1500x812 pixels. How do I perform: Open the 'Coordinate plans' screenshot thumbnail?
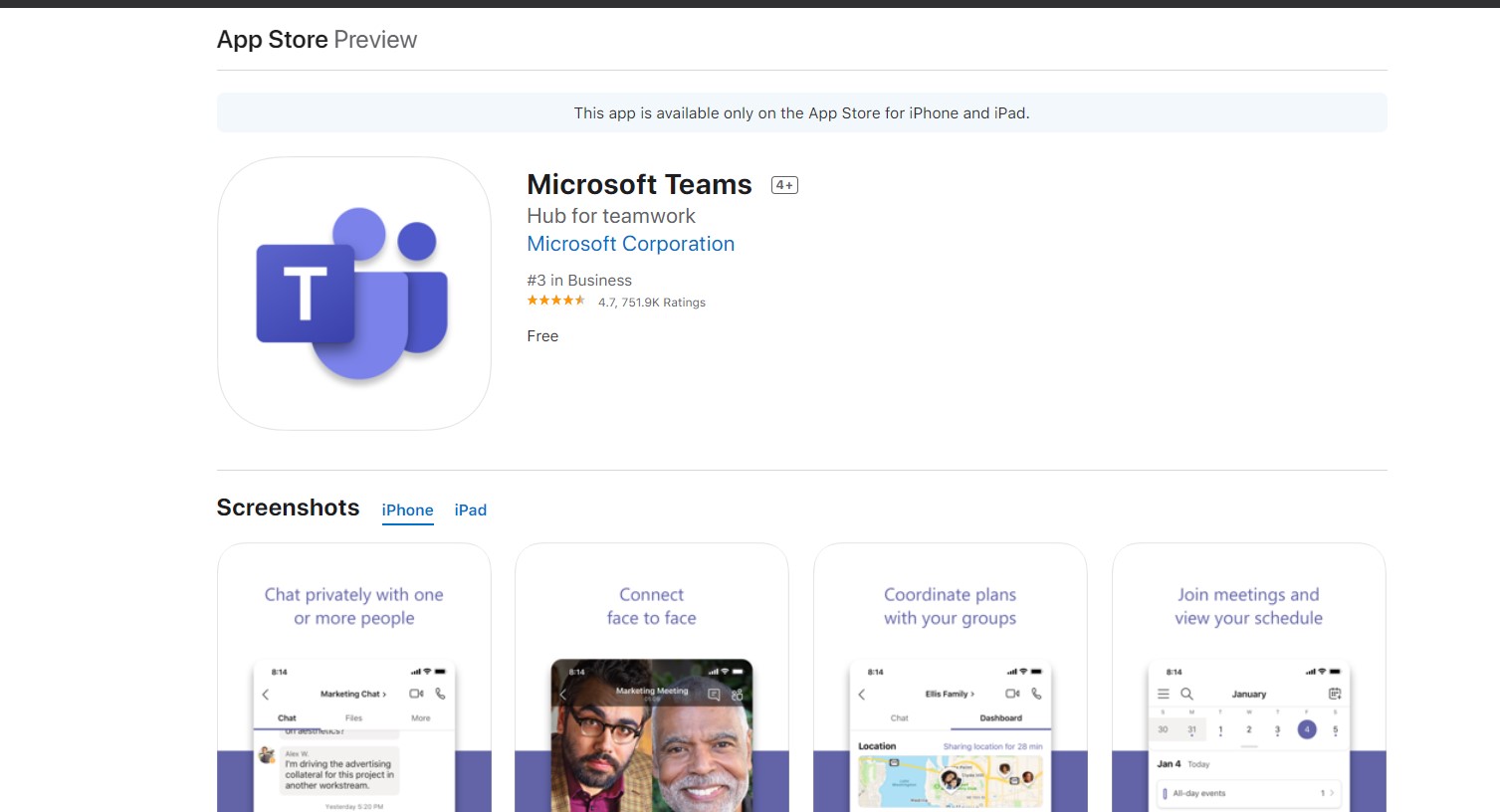click(951, 678)
